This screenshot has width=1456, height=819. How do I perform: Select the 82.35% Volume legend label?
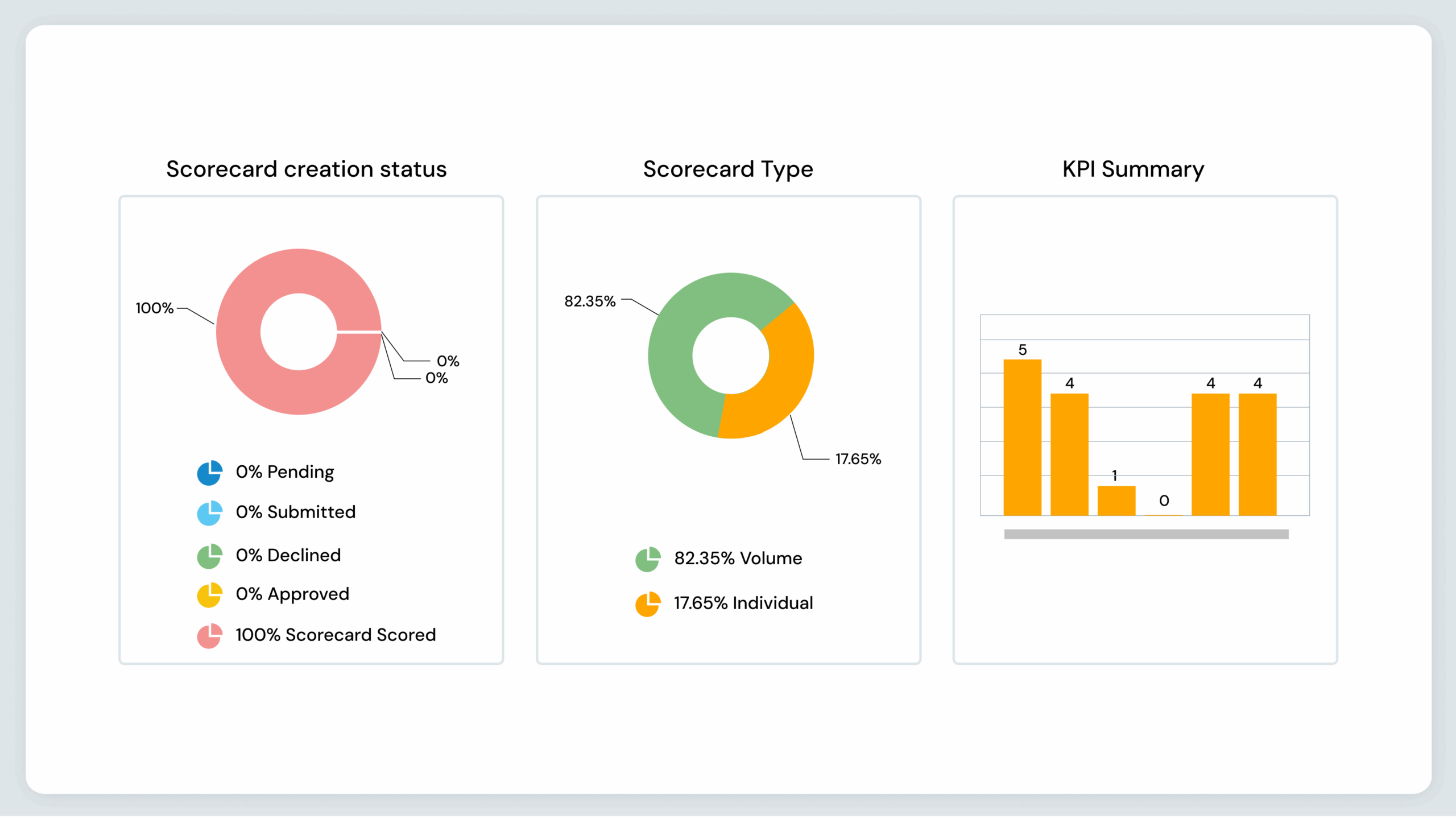click(738, 559)
